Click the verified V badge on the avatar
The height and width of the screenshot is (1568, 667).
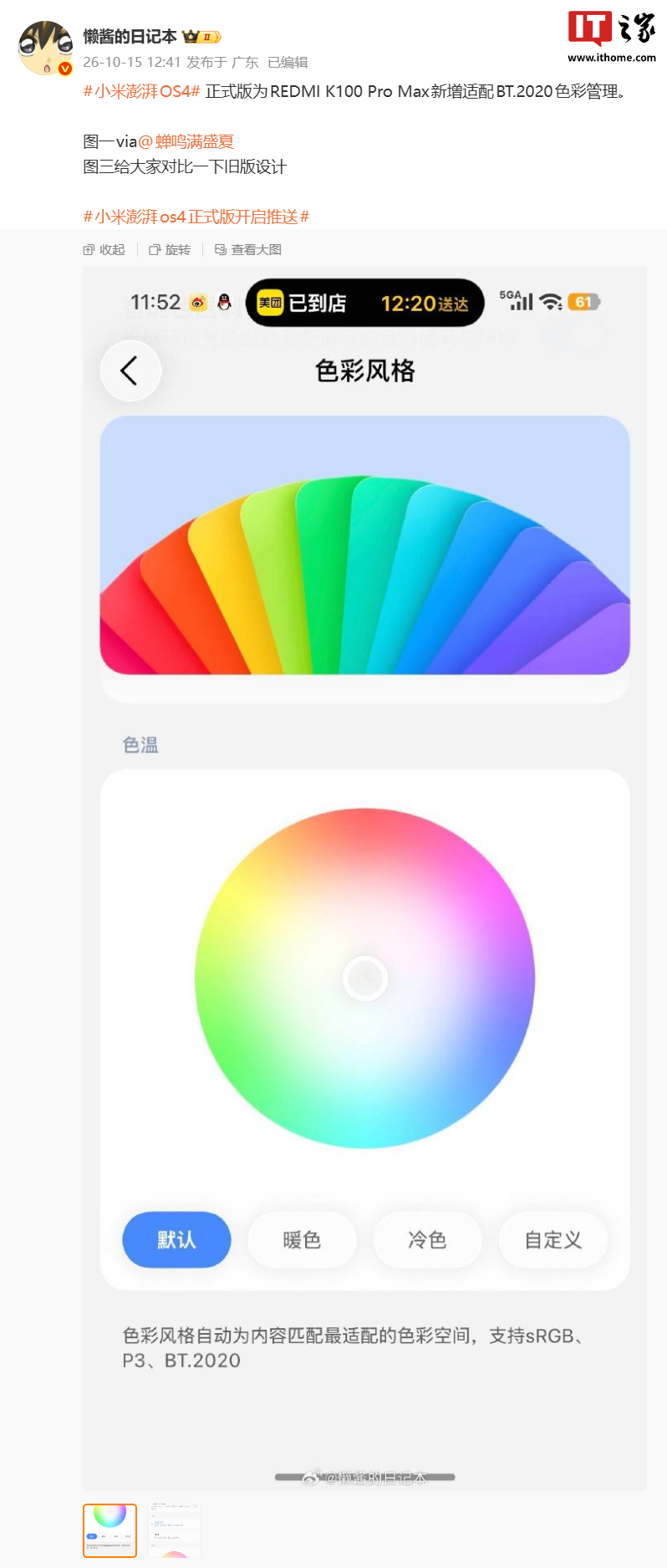[65, 69]
